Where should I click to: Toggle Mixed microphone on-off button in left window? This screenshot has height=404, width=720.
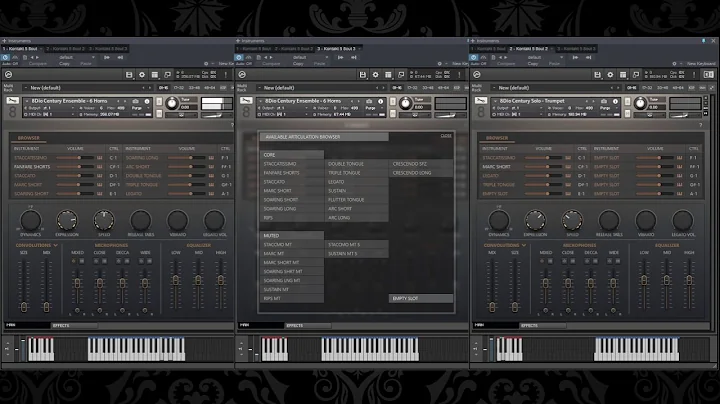73,261
